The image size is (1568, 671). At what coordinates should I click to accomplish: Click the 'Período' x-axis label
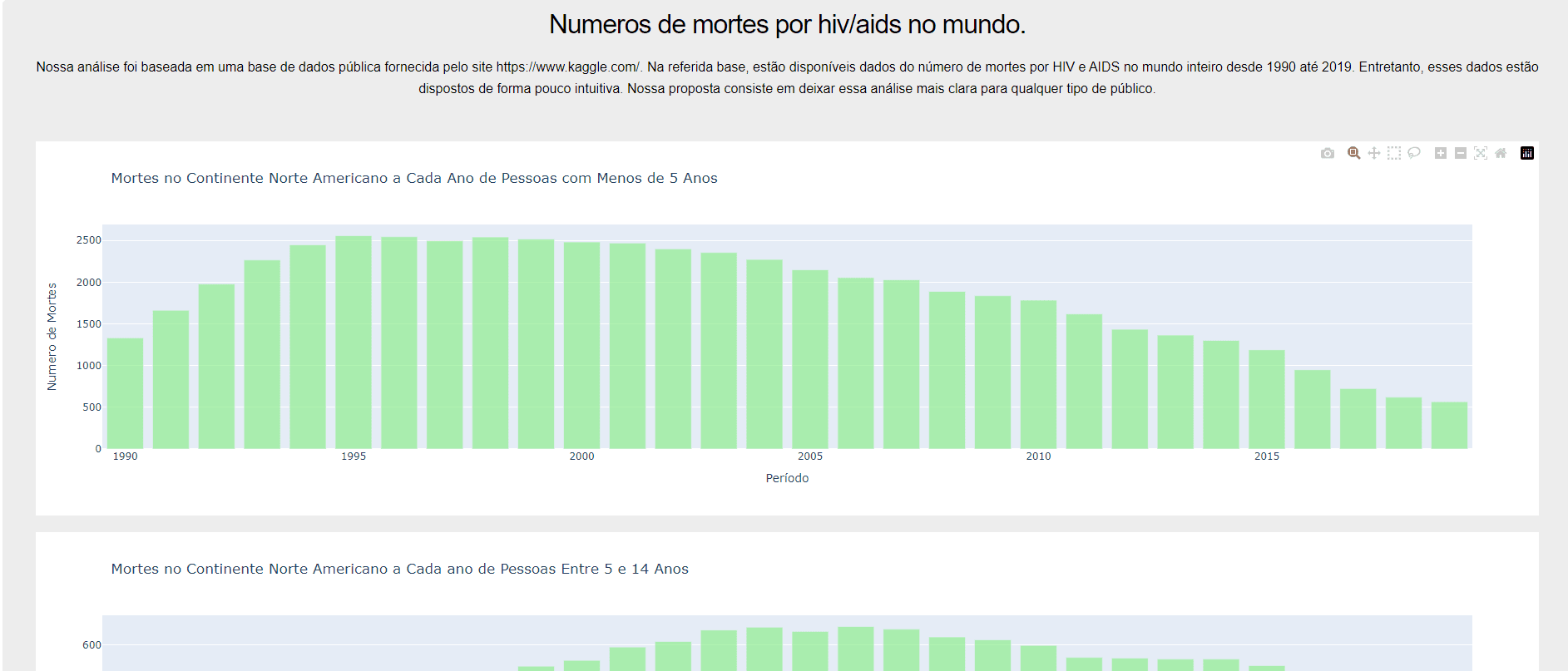(787, 478)
